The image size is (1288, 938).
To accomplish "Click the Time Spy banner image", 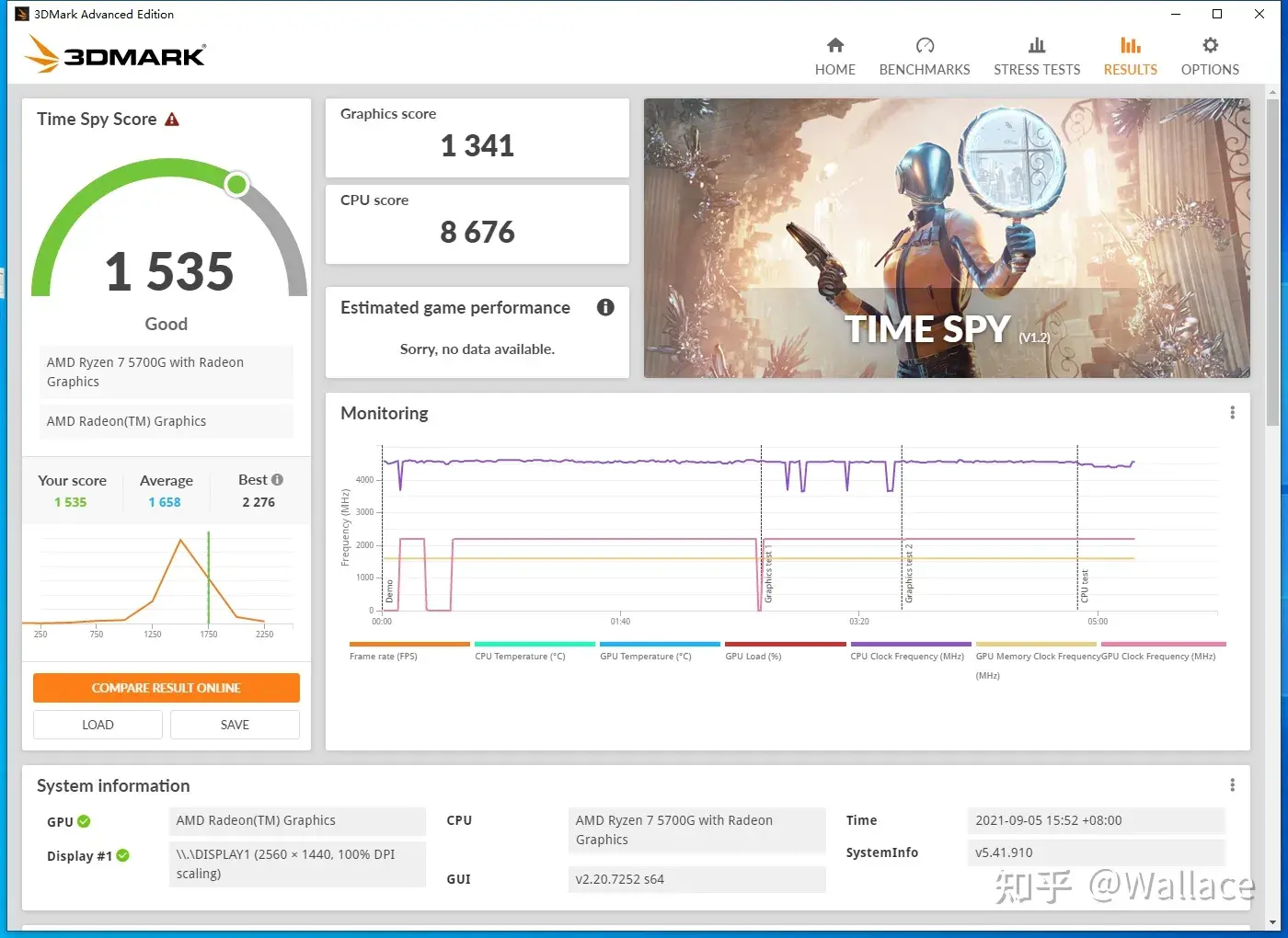I will click(x=947, y=238).
